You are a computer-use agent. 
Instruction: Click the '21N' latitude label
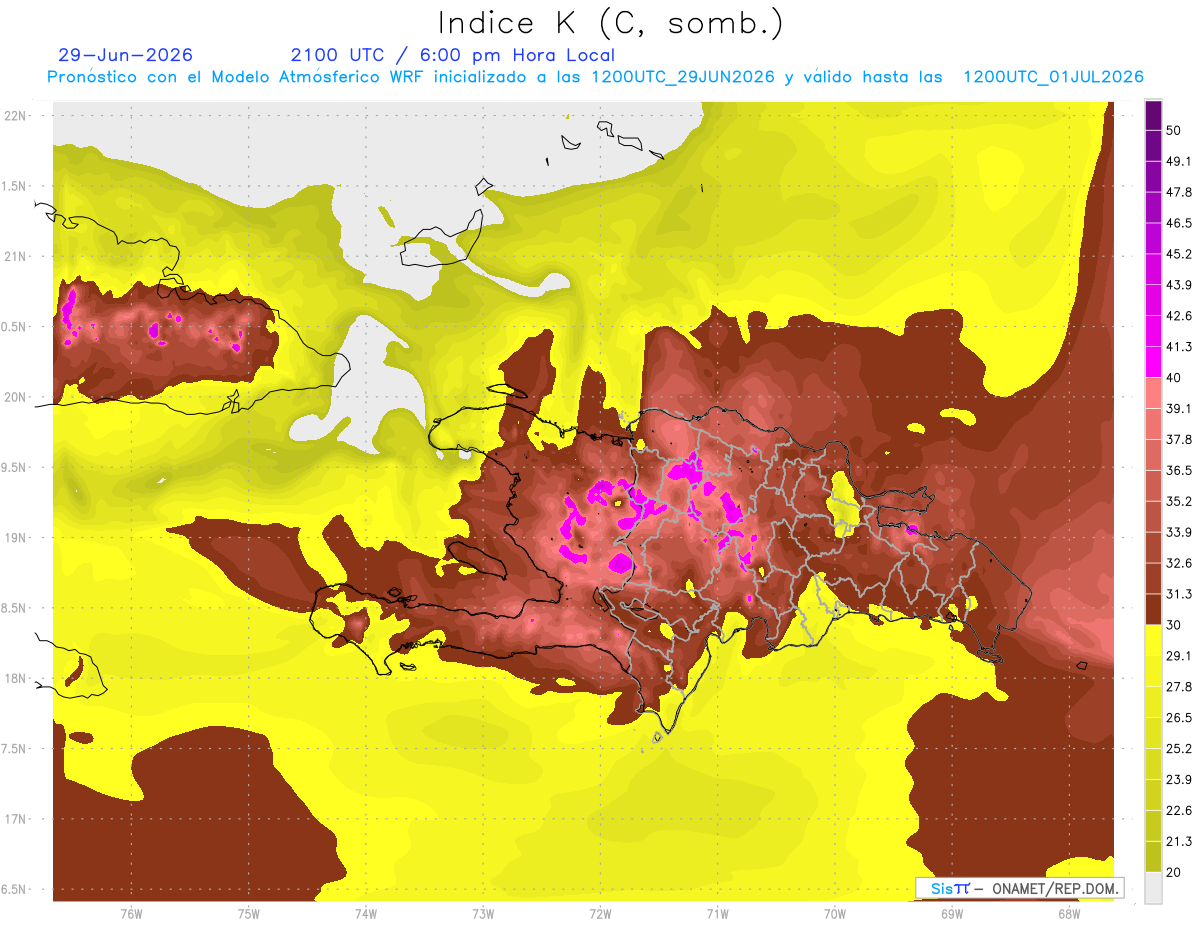(15, 256)
